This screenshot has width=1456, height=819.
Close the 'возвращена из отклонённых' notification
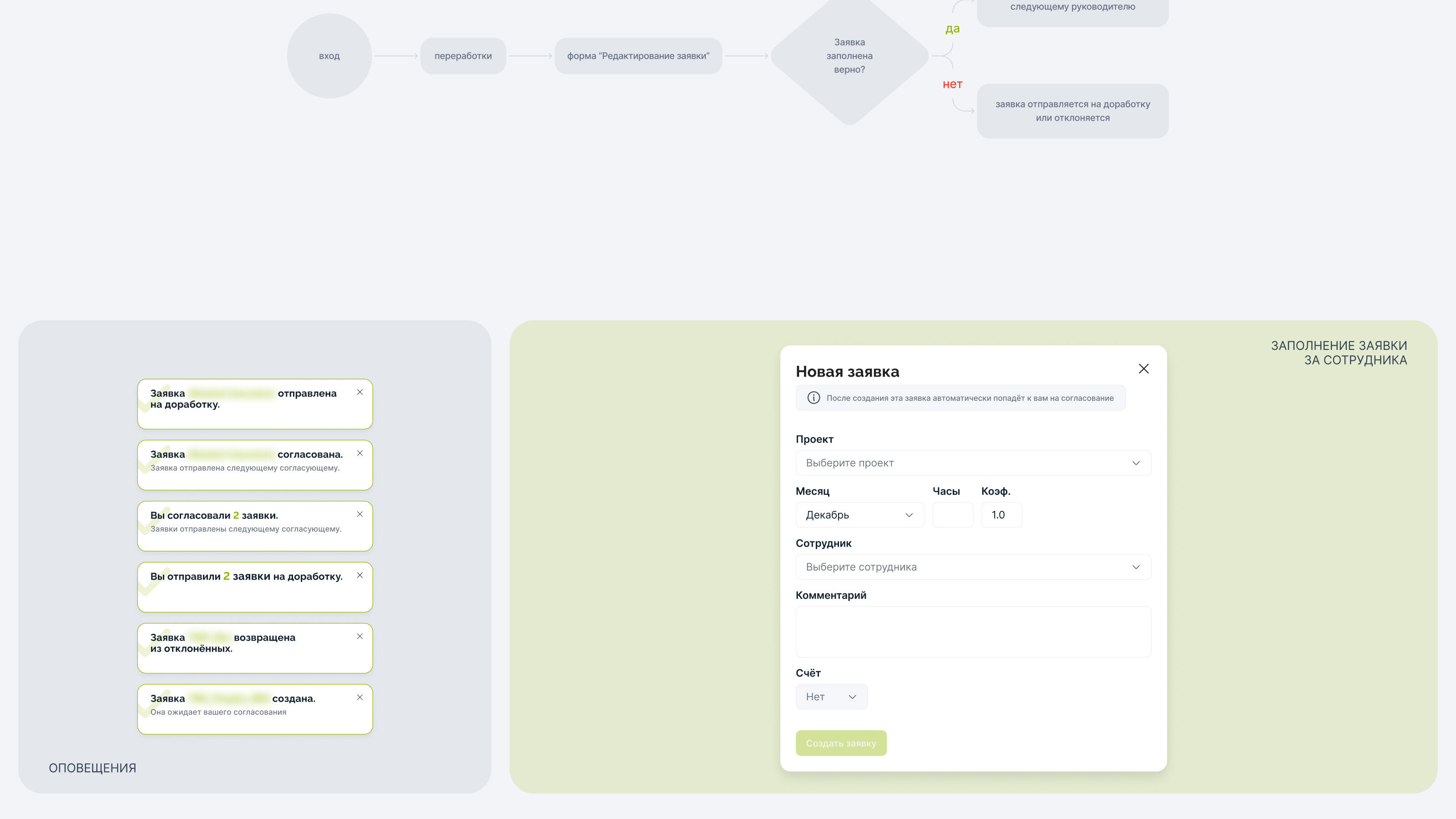click(x=359, y=637)
